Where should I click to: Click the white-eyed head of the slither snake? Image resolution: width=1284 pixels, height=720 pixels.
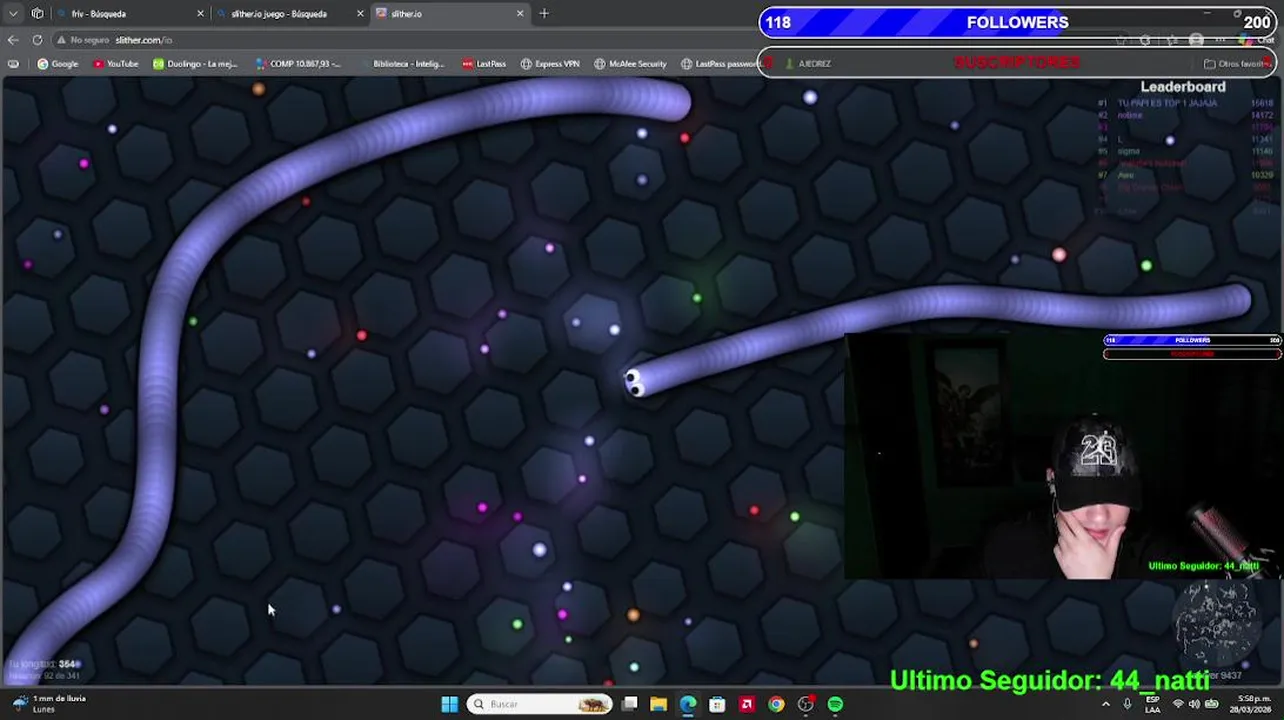coord(634,382)
